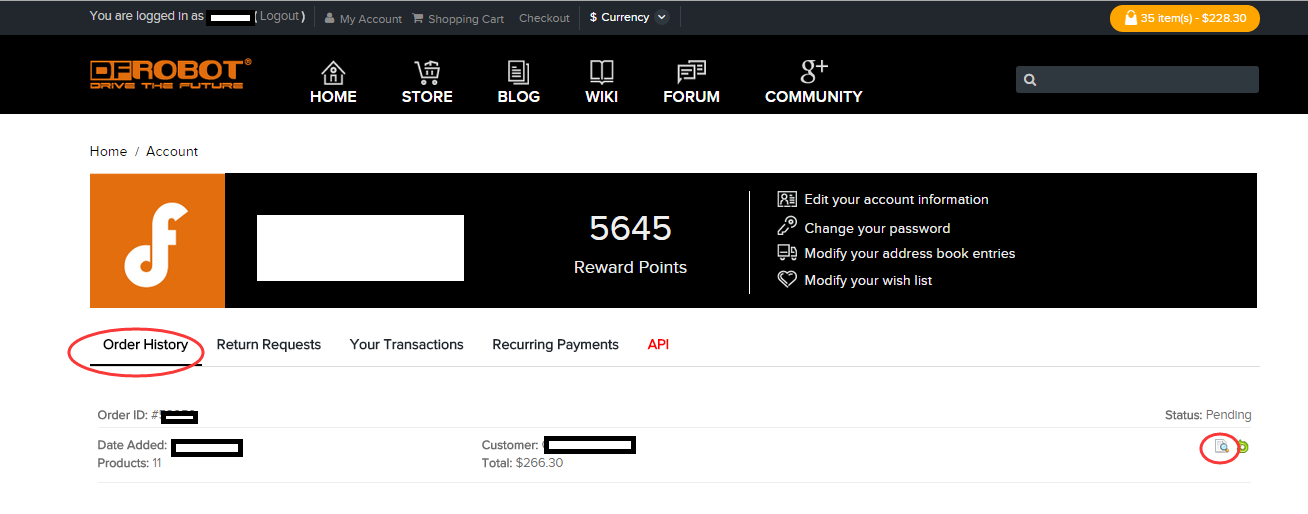Open the BLOG section

click(518, 83)
